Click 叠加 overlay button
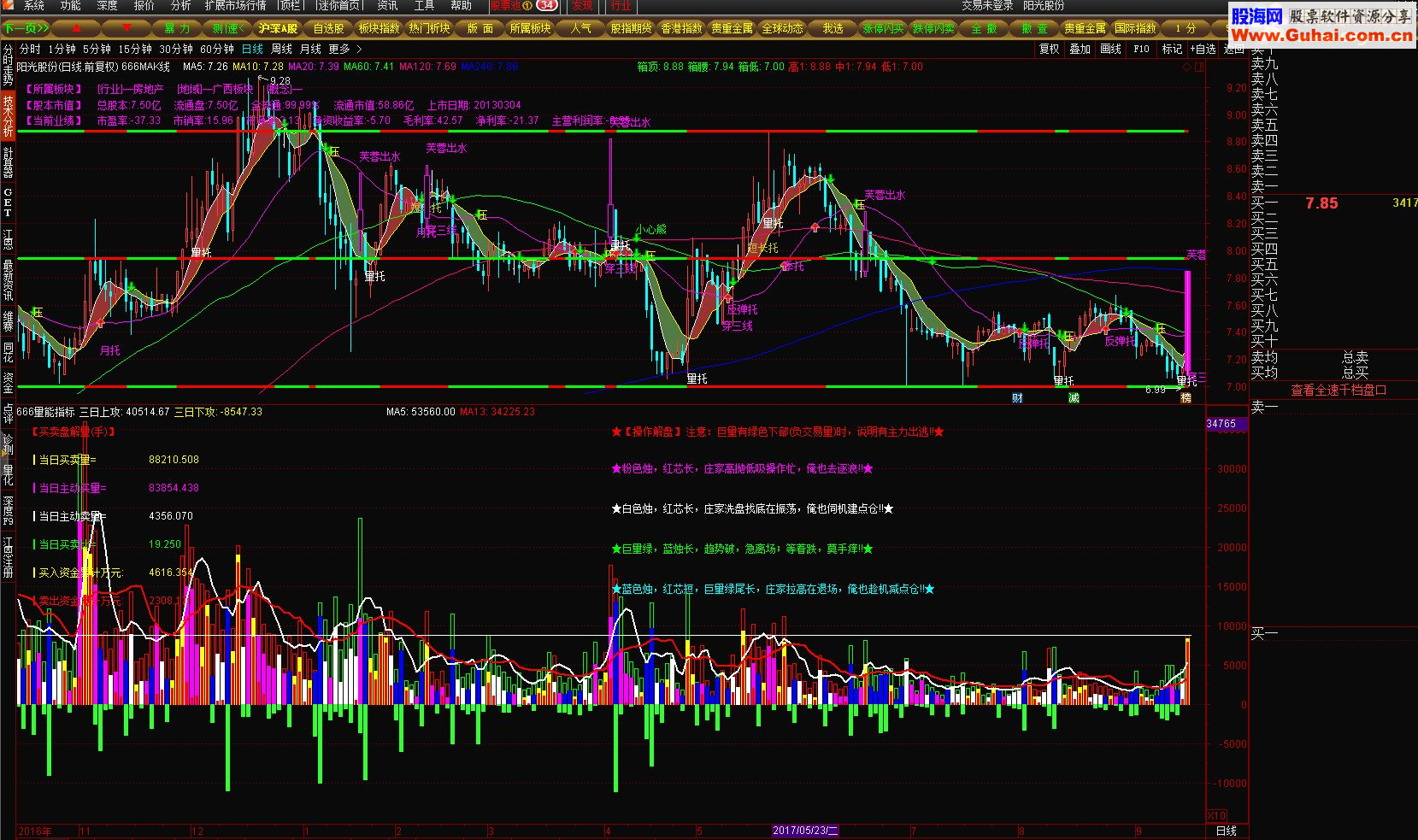The height and width of the screenshot is (840, 1418). click(1080, 50)
